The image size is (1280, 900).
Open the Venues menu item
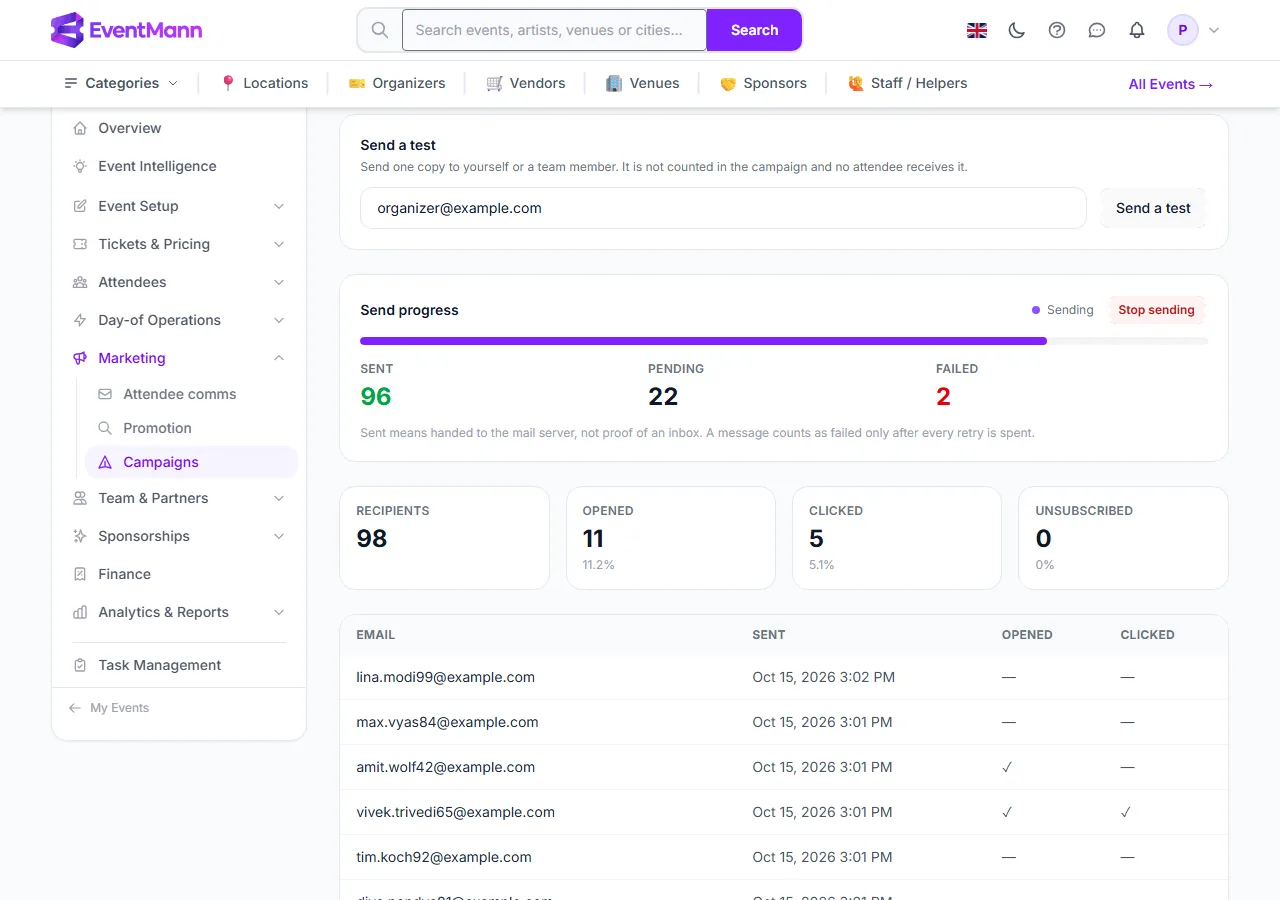pos(643,83)
